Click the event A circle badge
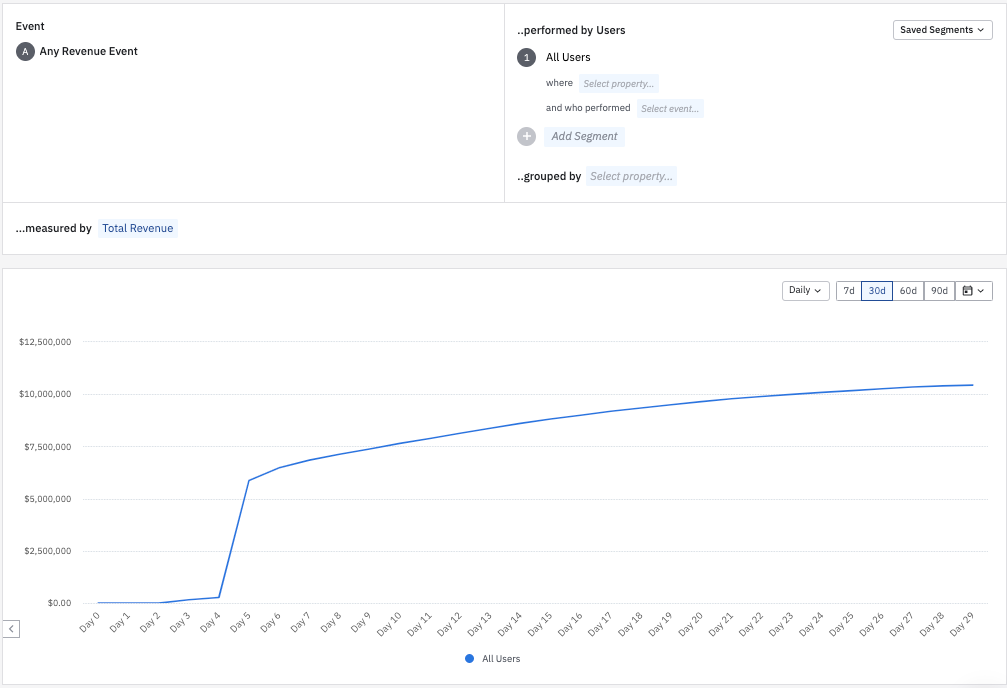The height and width of the screenshot is (688, 1007). [26, 51]
